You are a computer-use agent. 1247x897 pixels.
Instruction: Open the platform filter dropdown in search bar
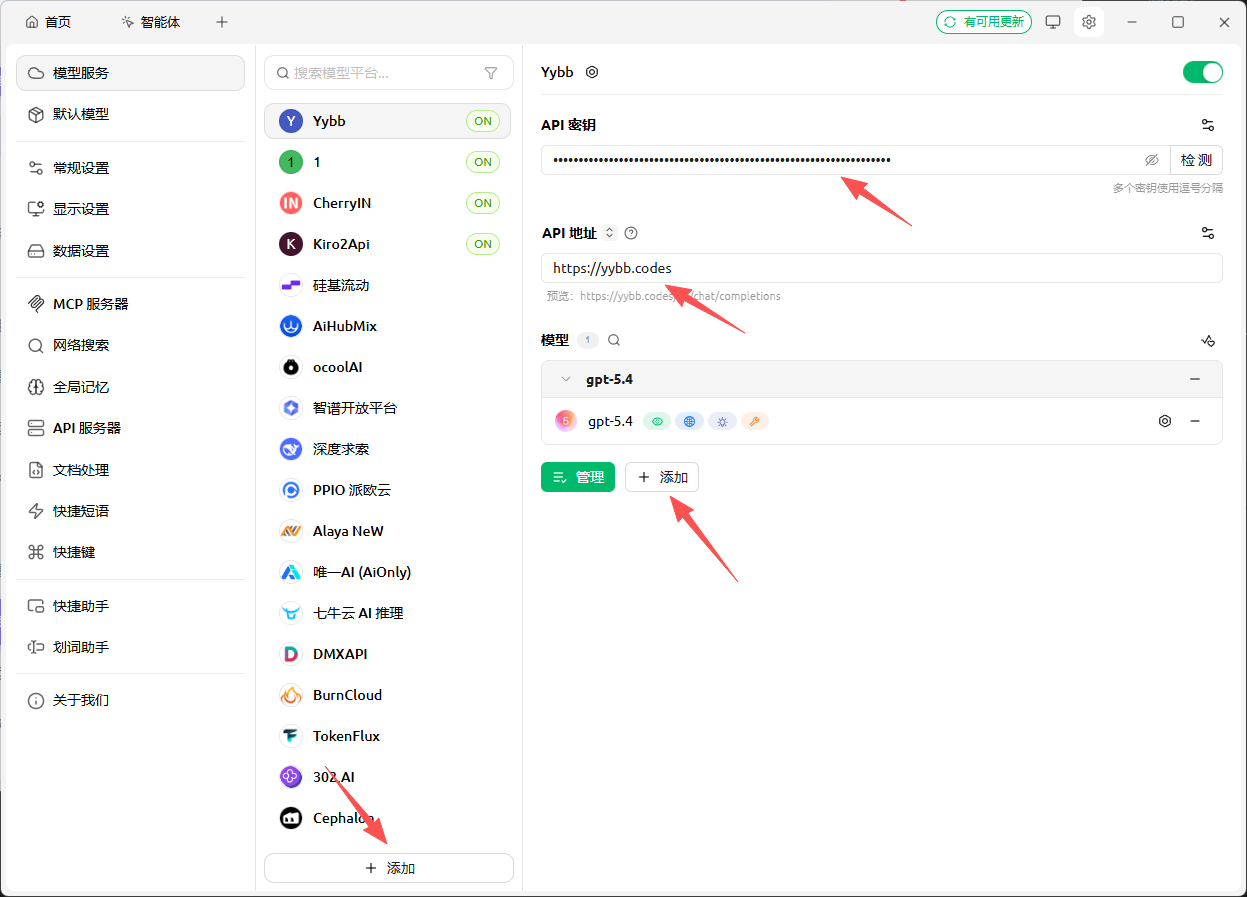click(491, 73)
